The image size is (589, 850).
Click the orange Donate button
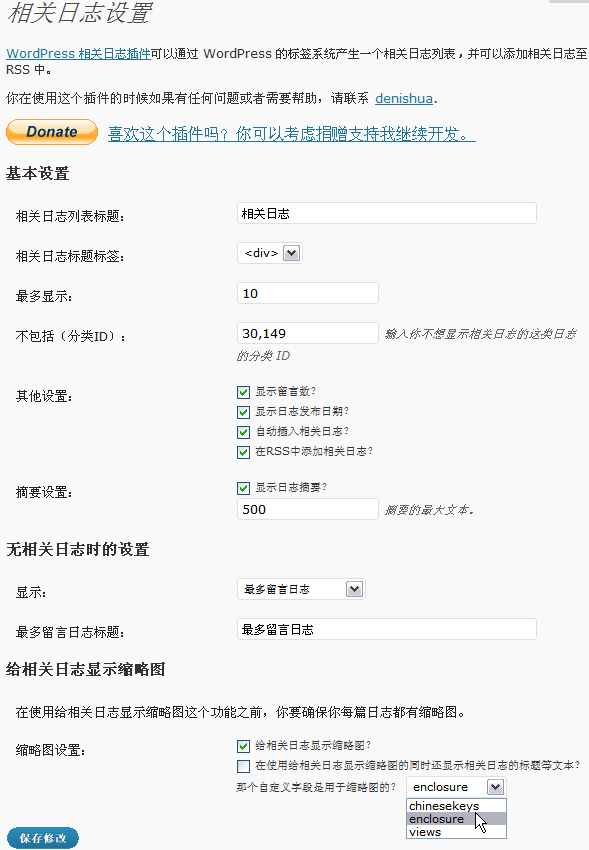tap(52, 132)
